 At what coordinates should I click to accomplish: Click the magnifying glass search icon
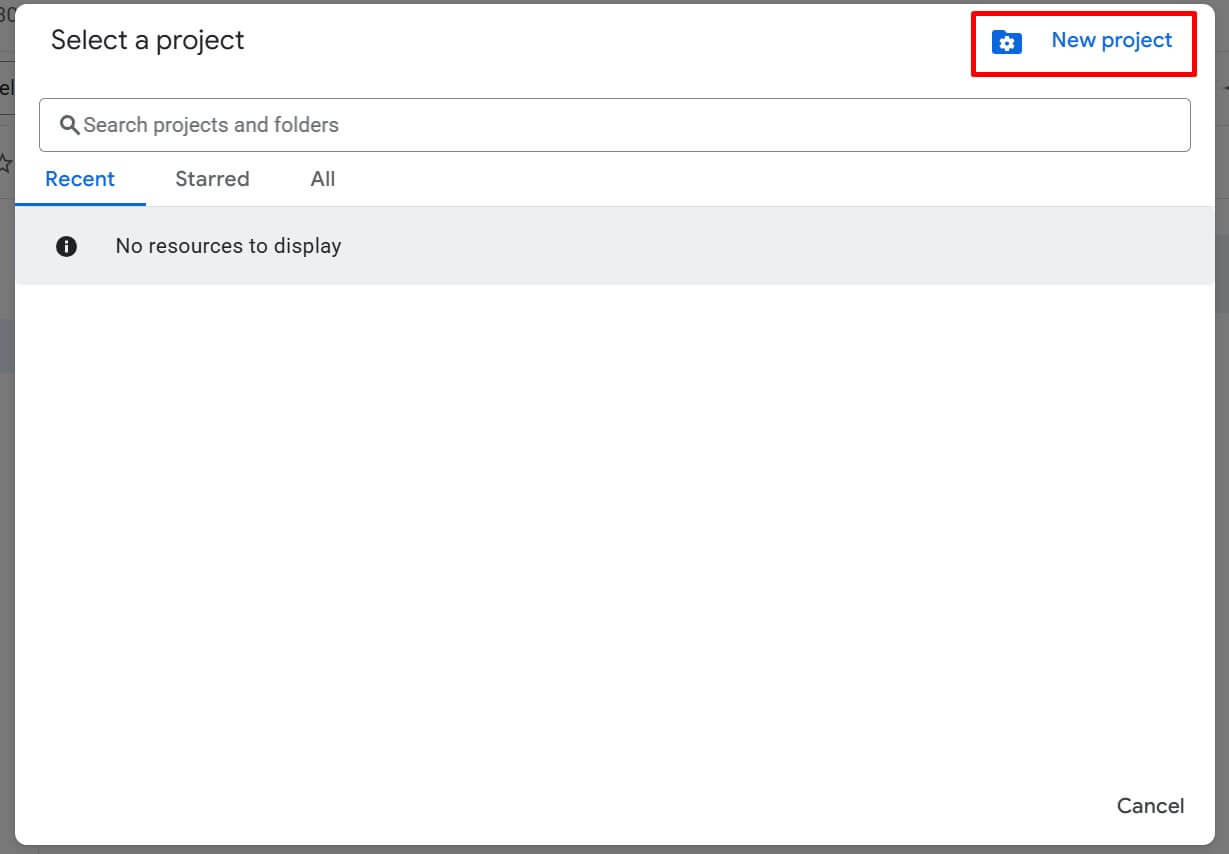(69, 125)
